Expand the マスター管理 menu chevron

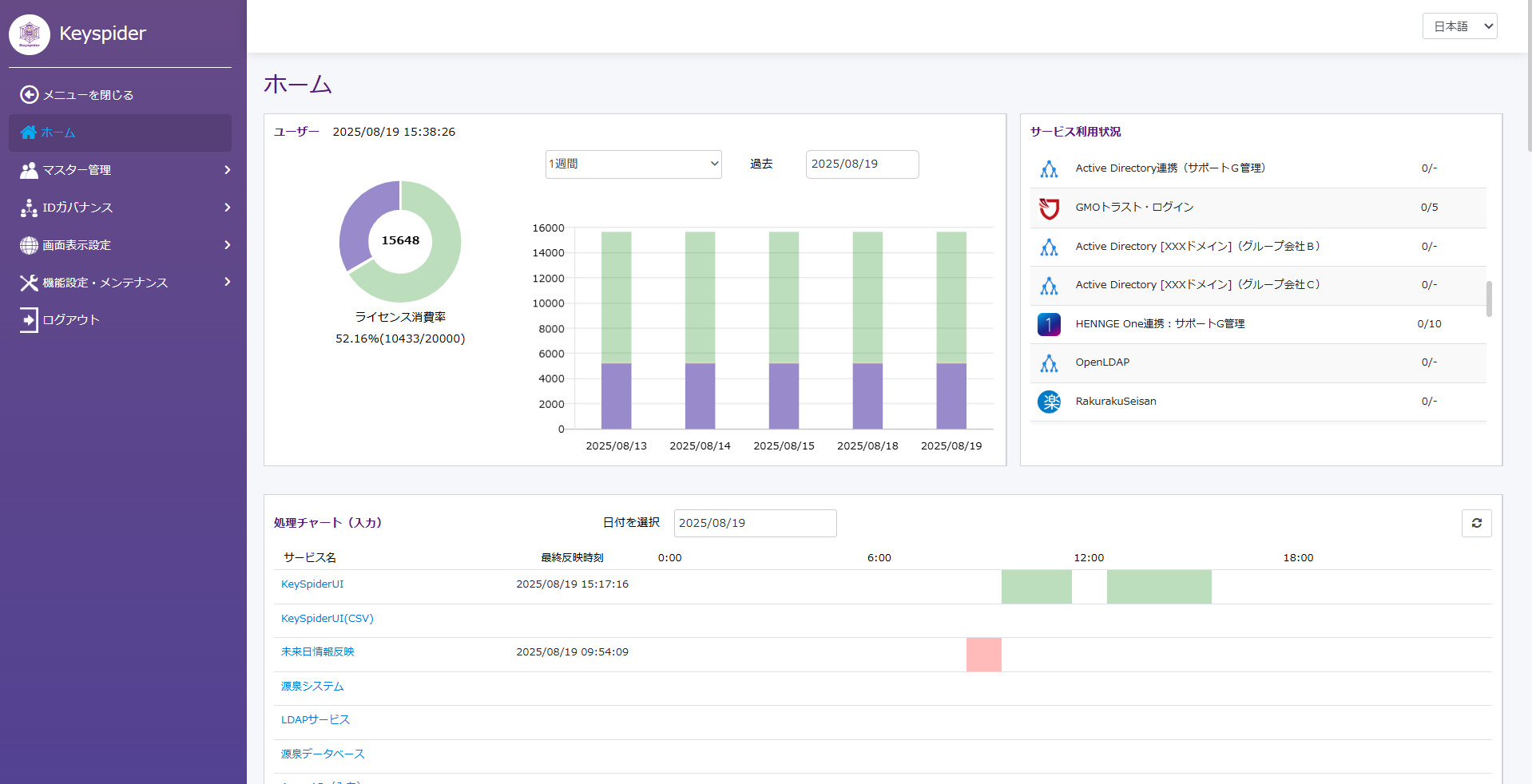pyautogui.click(x=227, y=170)
